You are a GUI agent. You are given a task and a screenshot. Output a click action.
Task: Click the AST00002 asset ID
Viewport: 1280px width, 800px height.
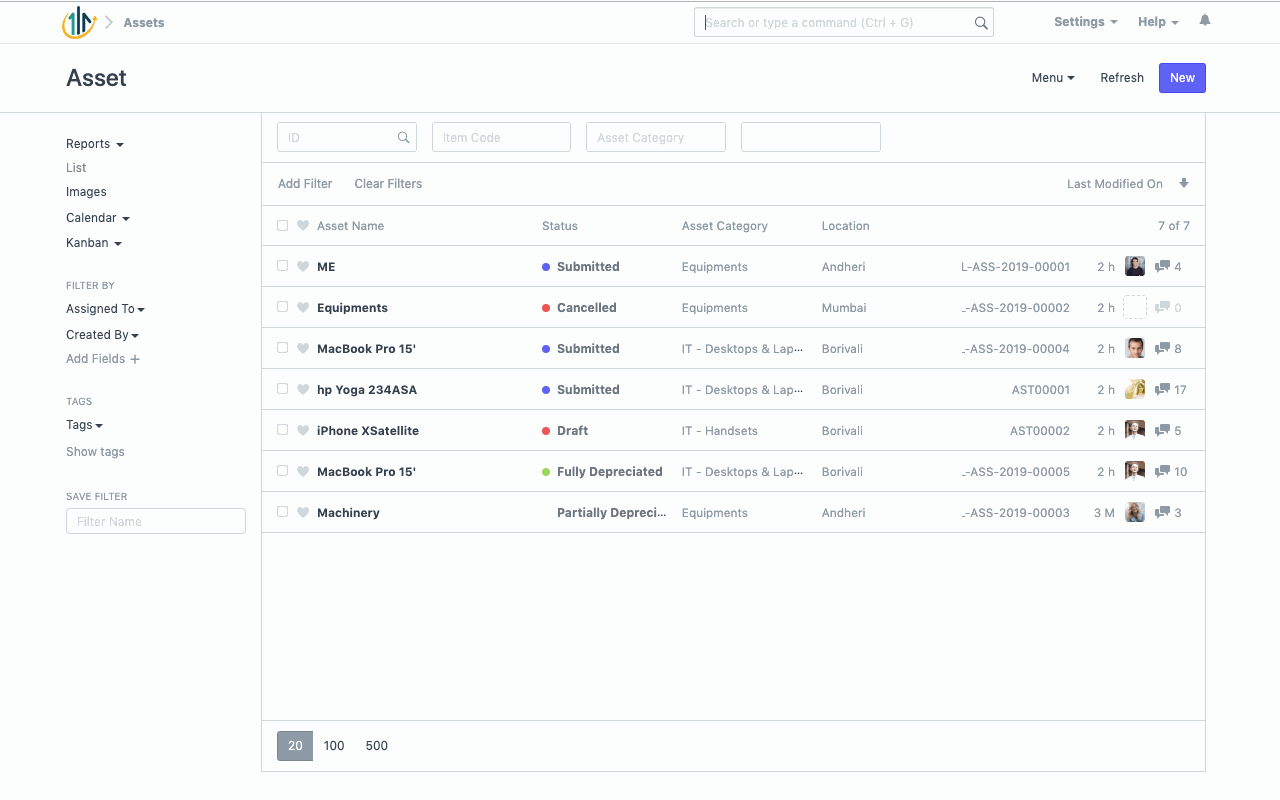[x=1040, y=431]
